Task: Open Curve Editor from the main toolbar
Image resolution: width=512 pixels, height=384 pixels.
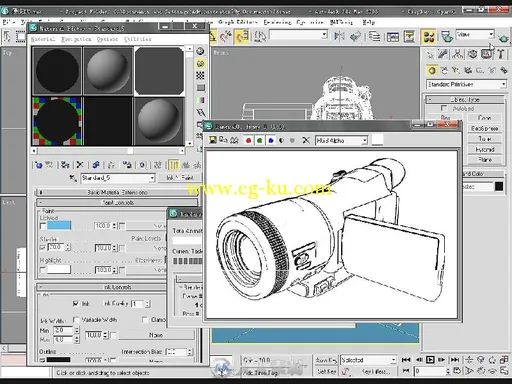Action: pos(393,36)
